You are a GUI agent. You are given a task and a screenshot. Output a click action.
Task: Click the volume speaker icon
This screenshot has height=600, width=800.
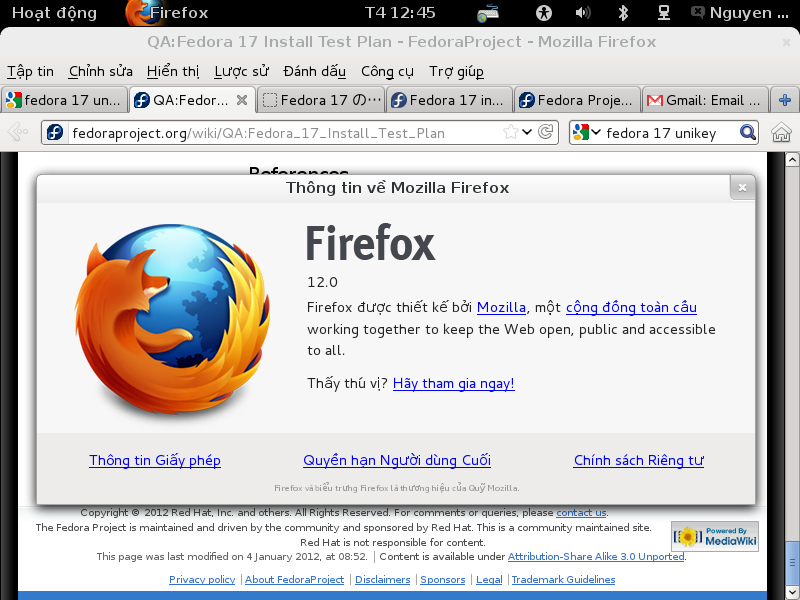583,13
